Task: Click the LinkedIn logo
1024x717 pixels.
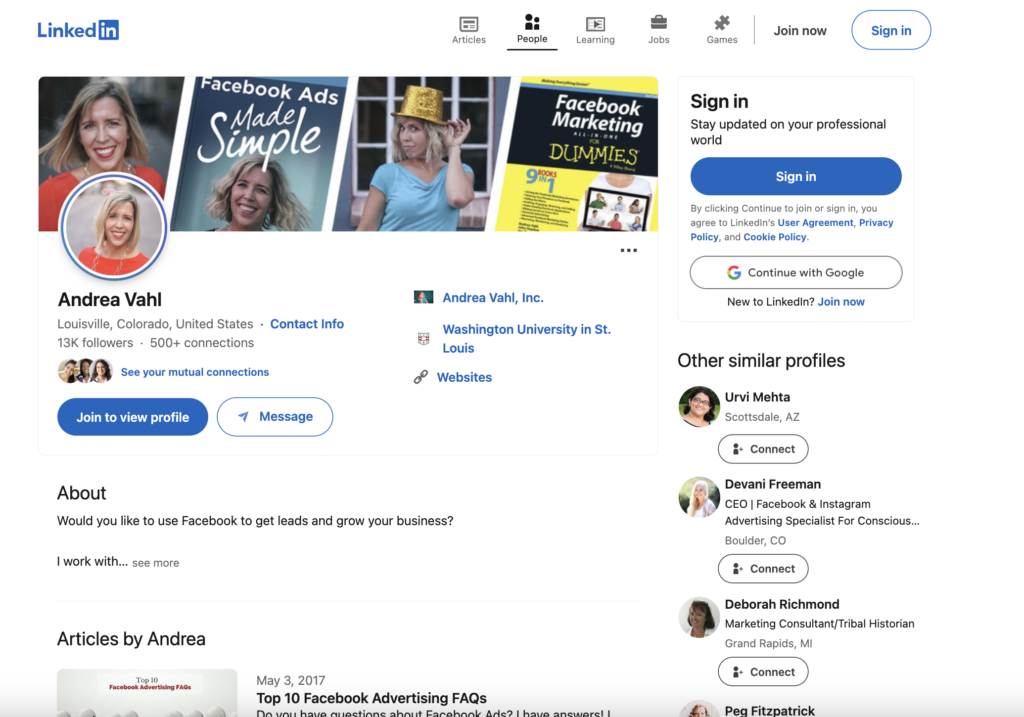Action: (x=78, y=30)
